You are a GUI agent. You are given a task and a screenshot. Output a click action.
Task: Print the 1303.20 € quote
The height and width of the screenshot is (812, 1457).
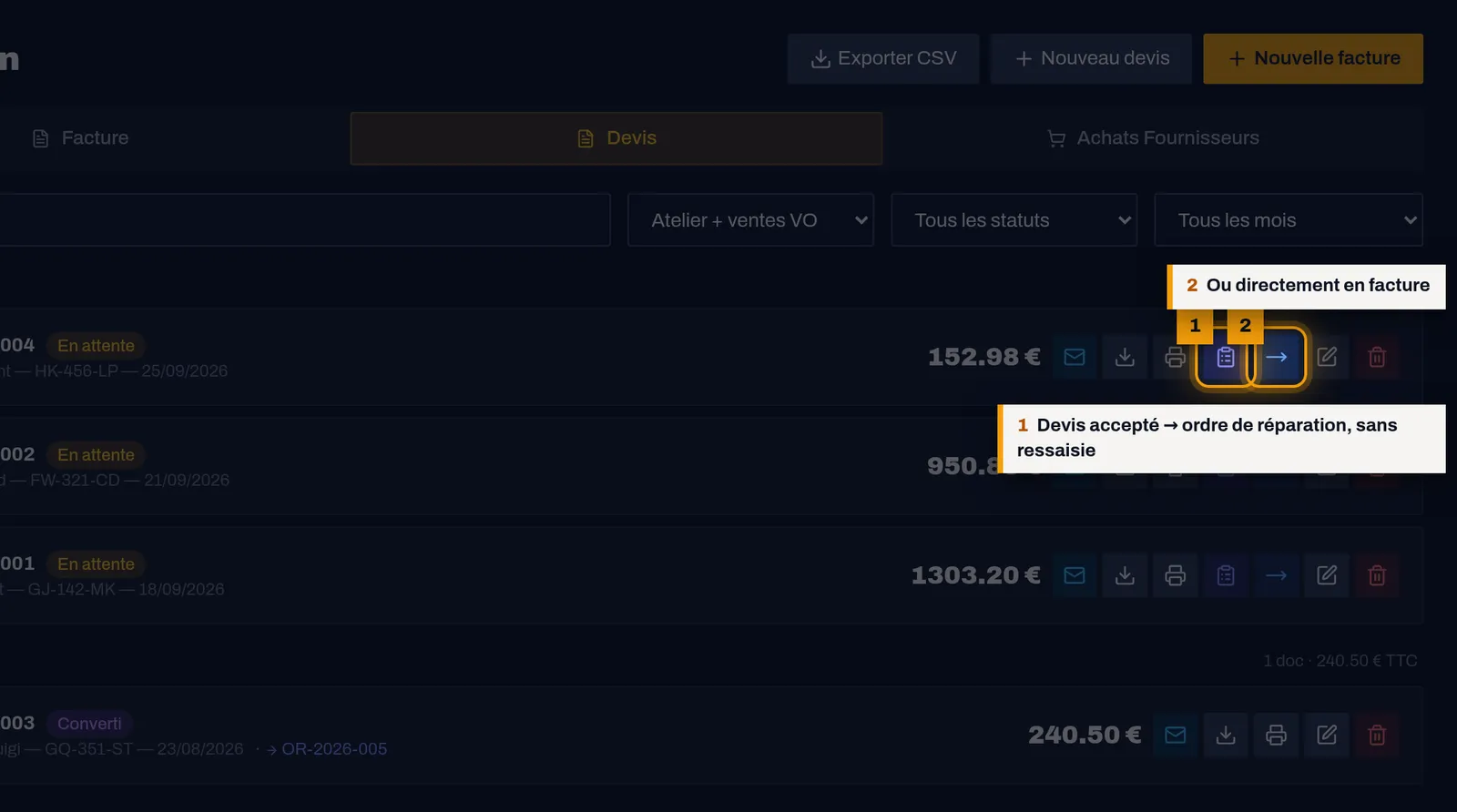[1176, 575]
